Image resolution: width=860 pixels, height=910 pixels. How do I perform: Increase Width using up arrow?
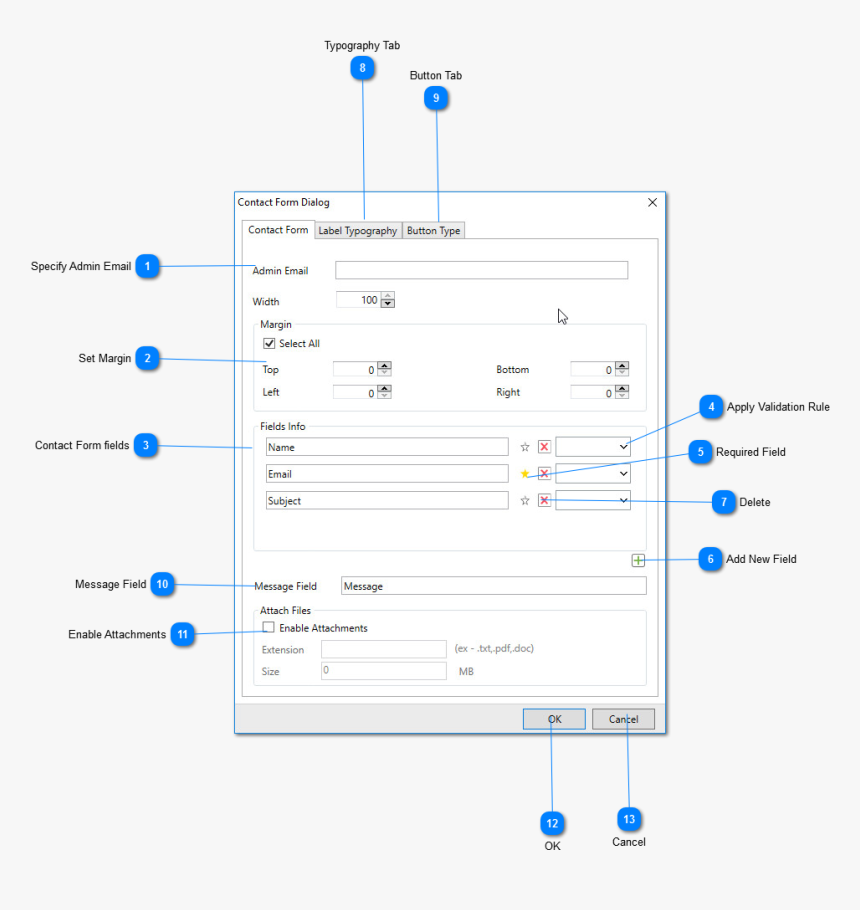388,296
